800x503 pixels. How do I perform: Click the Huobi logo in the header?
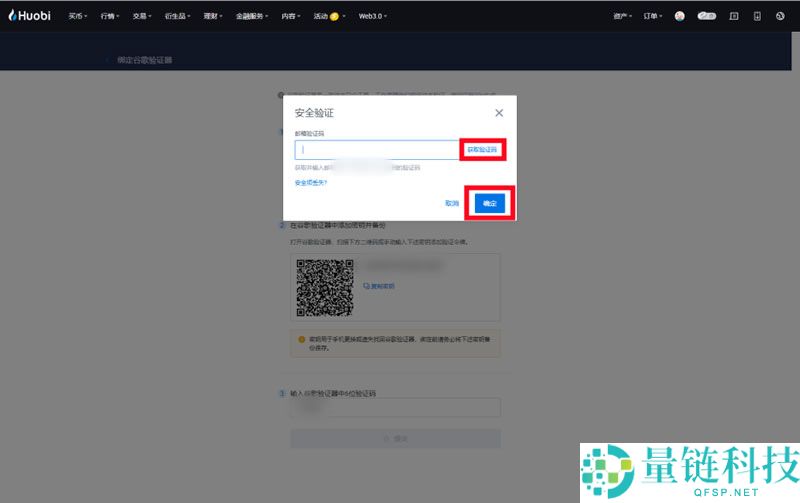(30, 16)
